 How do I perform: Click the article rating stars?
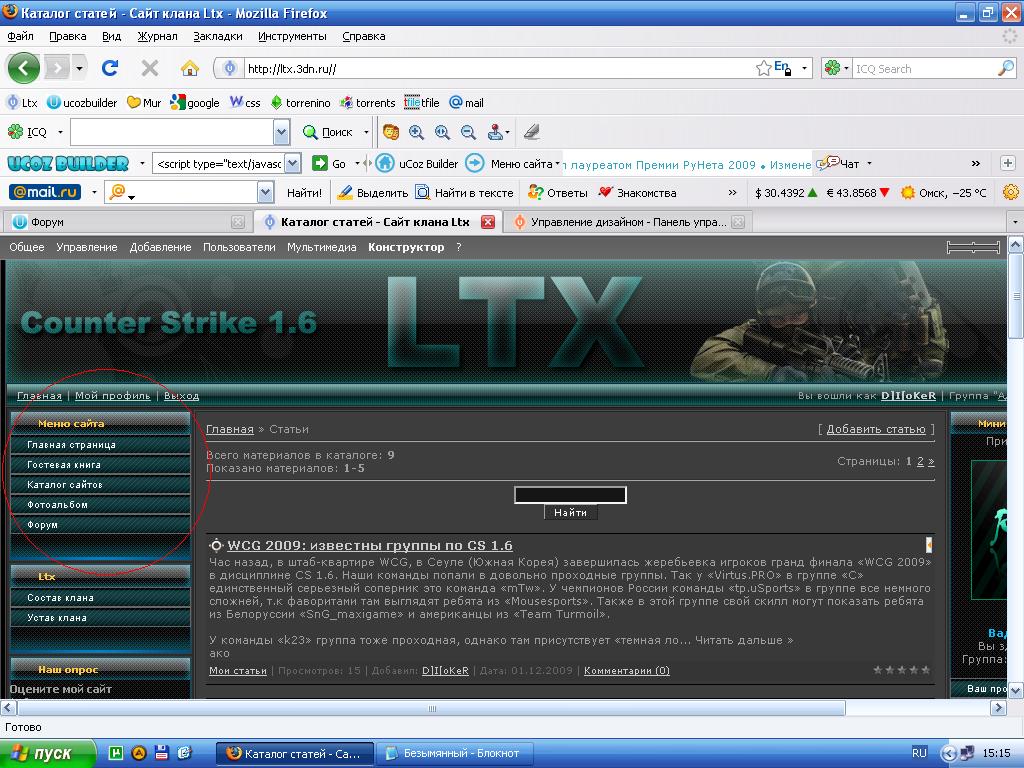click(901, 670)
